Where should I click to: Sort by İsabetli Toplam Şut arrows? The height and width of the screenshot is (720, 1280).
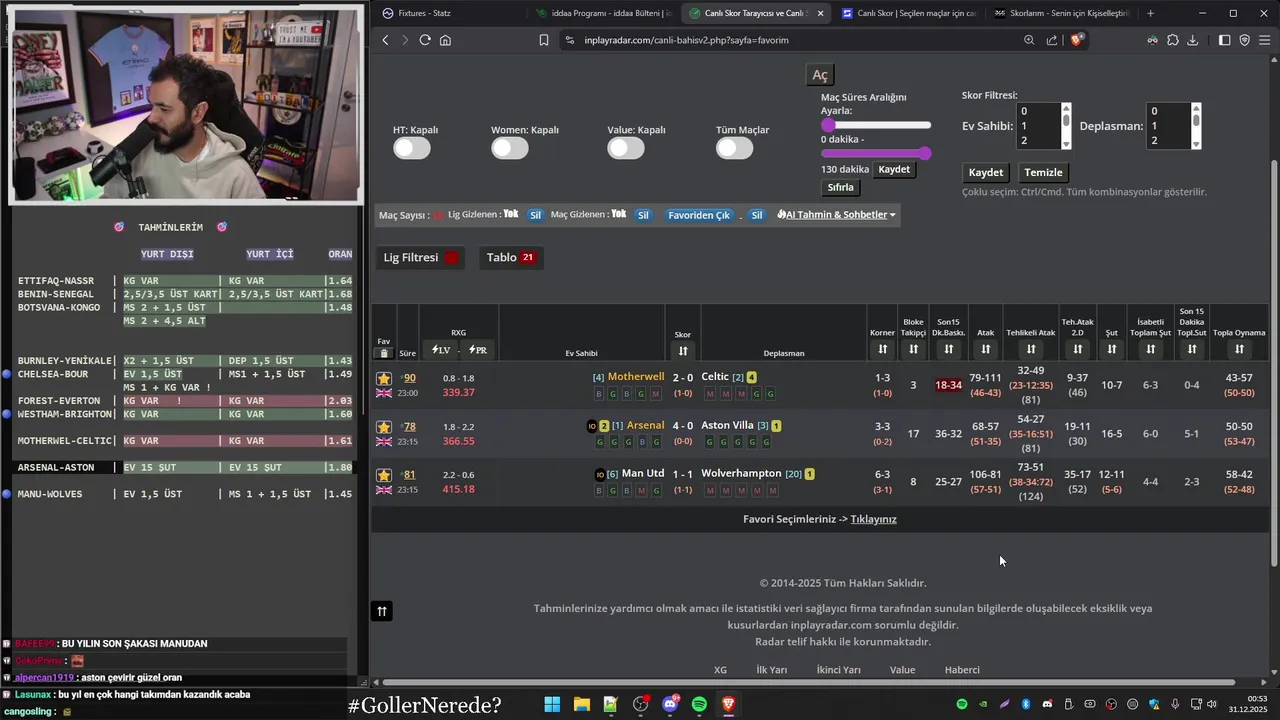(1150, 349)
